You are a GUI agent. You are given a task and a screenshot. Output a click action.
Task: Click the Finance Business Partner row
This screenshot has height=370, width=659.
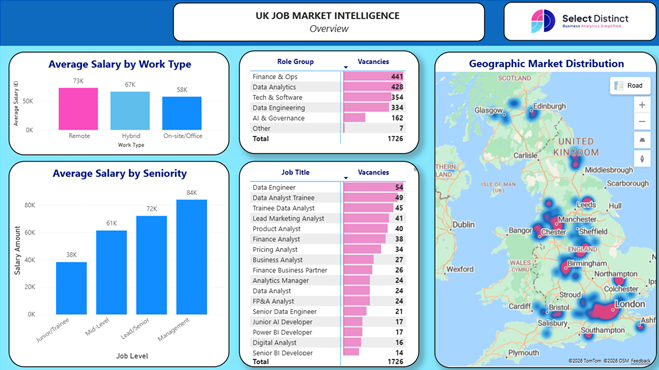[328, 270]
